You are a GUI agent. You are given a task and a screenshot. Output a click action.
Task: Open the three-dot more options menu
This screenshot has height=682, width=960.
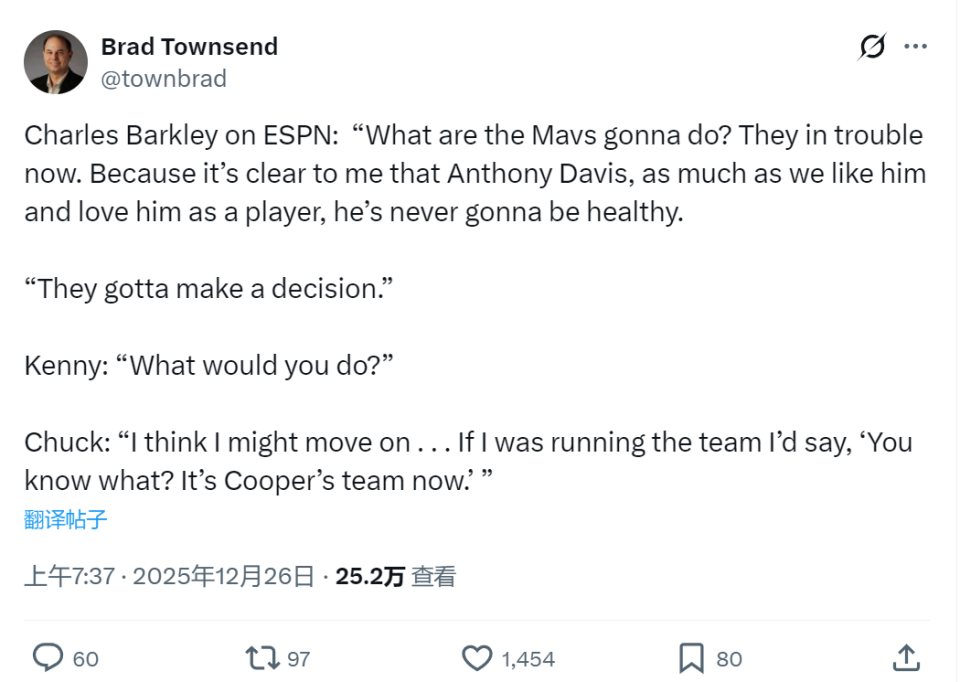(915, 47)
